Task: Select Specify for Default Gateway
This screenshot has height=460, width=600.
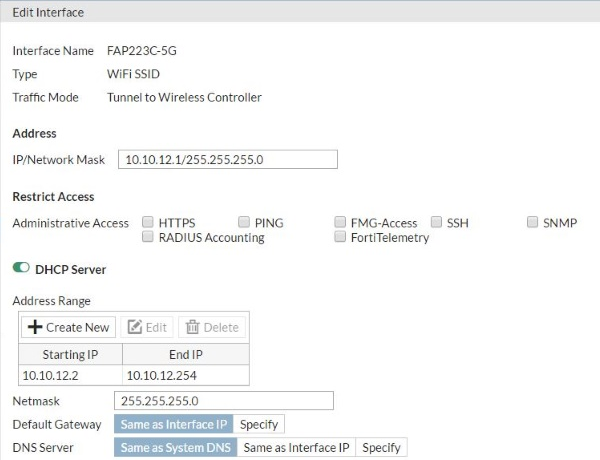Action: point(259,424)
